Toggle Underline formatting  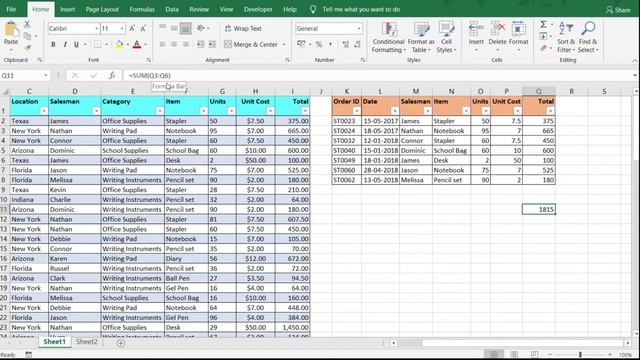tap(76, 44)
